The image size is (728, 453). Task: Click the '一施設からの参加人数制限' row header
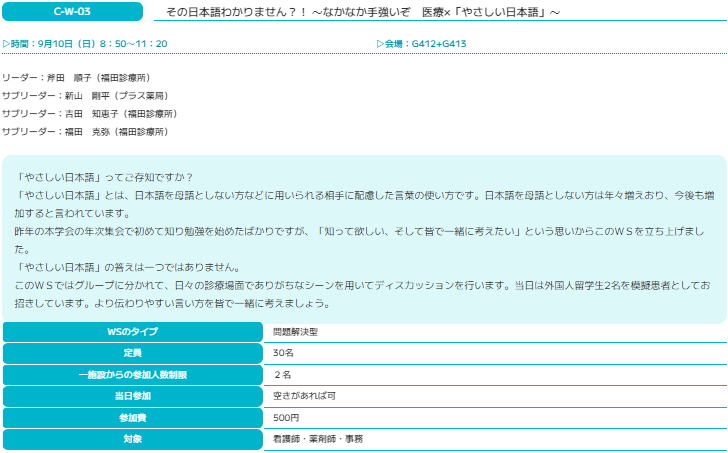click(x=133, y=375)
